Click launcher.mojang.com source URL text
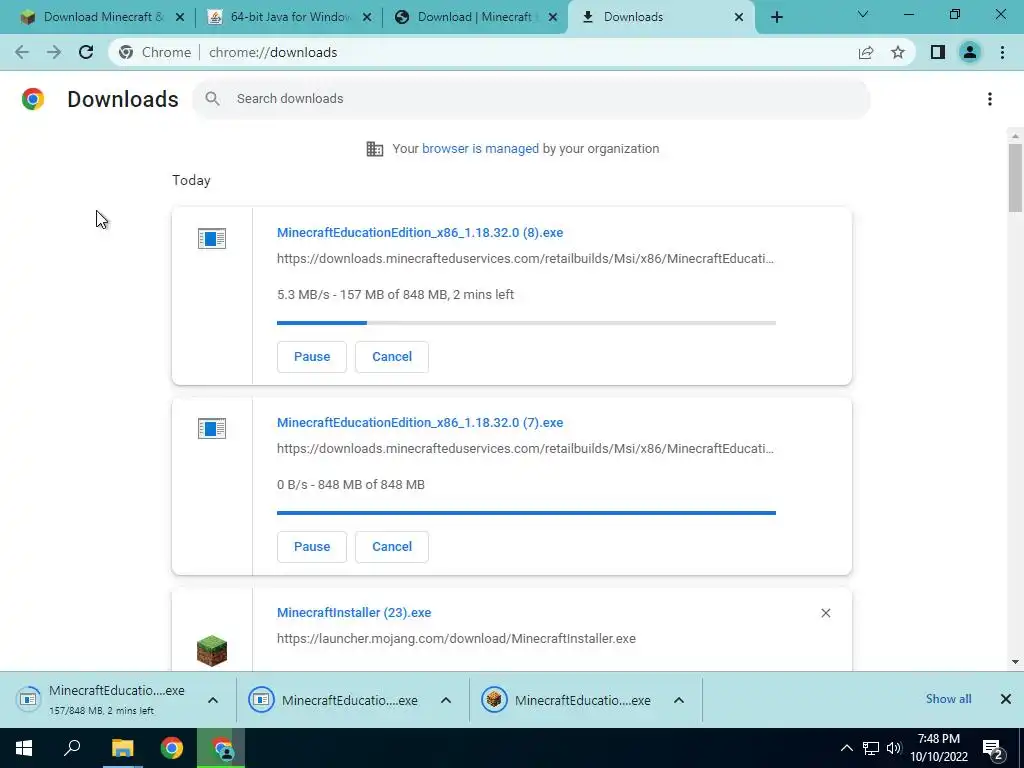This screenshot has height=768, width=1024. point(456,639)
